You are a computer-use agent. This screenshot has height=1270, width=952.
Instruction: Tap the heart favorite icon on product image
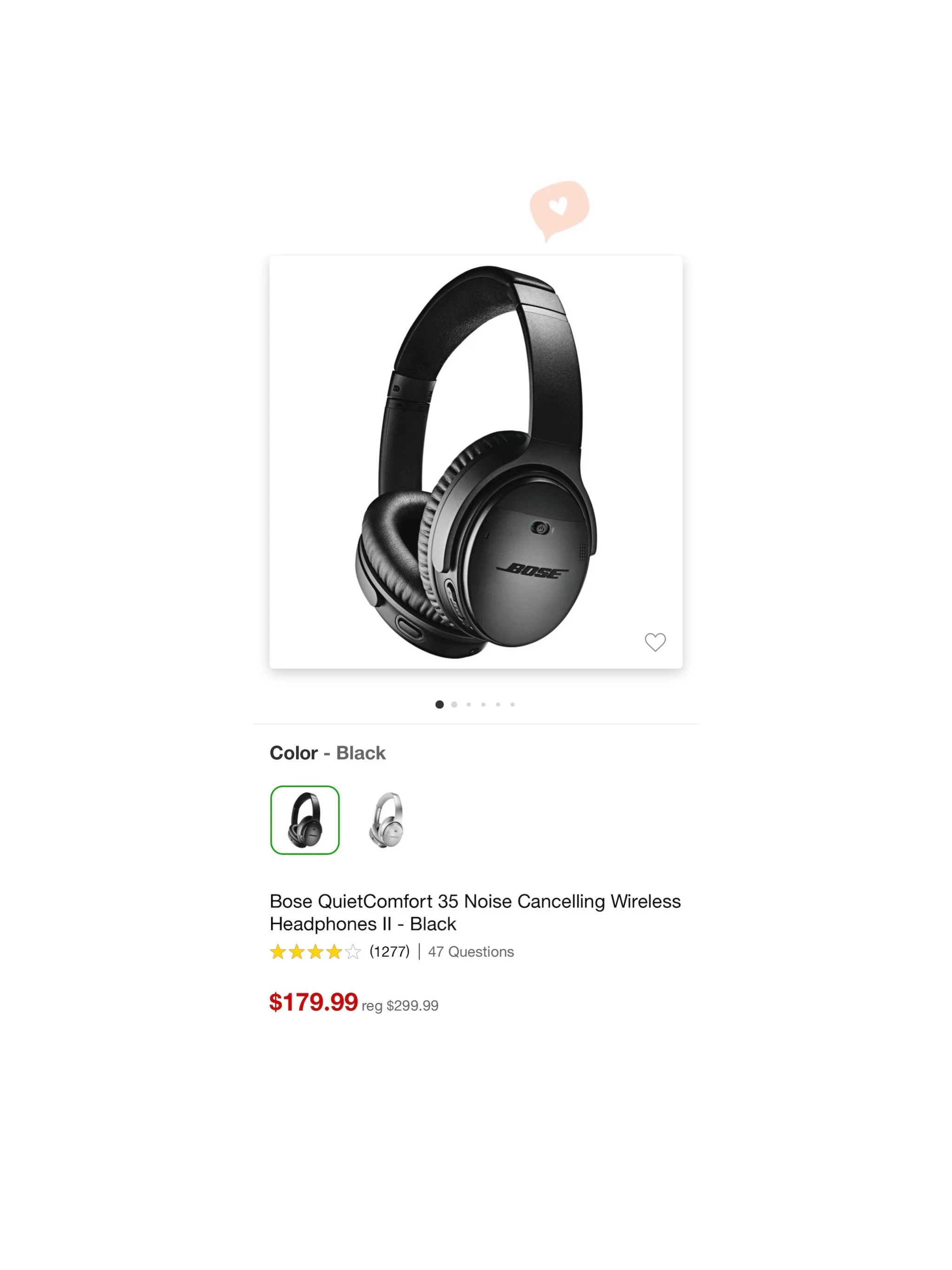[x=654, y=642]
